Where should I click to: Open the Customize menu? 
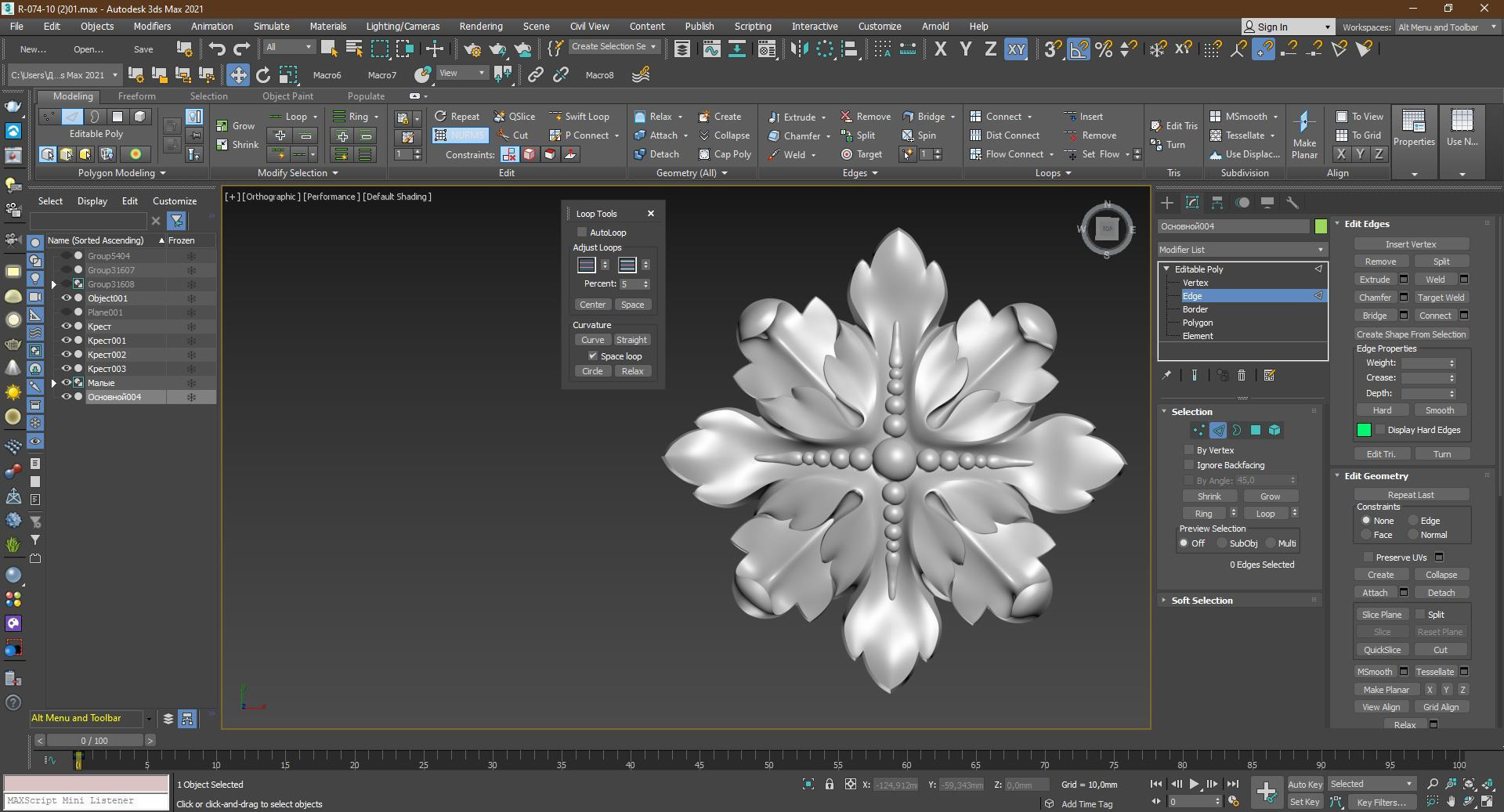(879, 26)
